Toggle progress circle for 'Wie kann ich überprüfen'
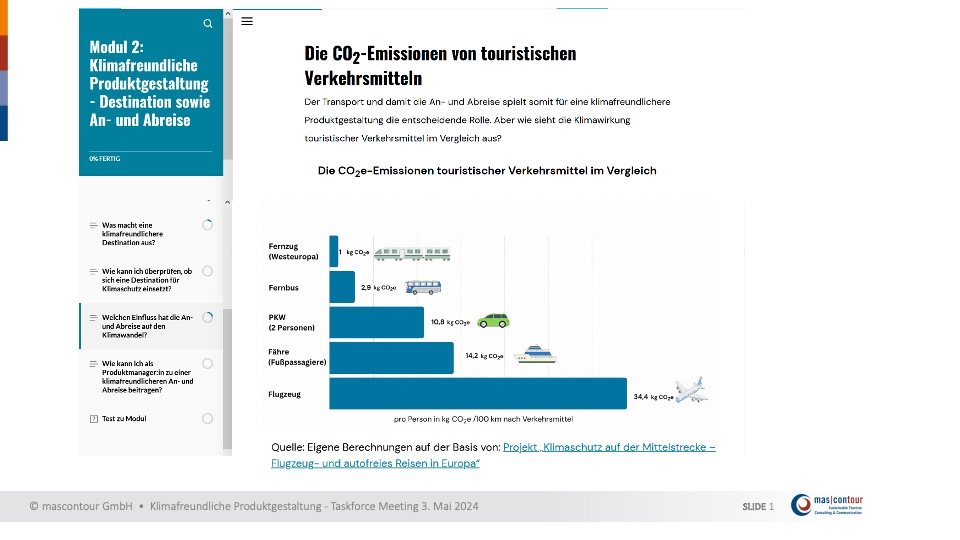The width and height of the screenshot is (960, 540). [x=208, y=271]
